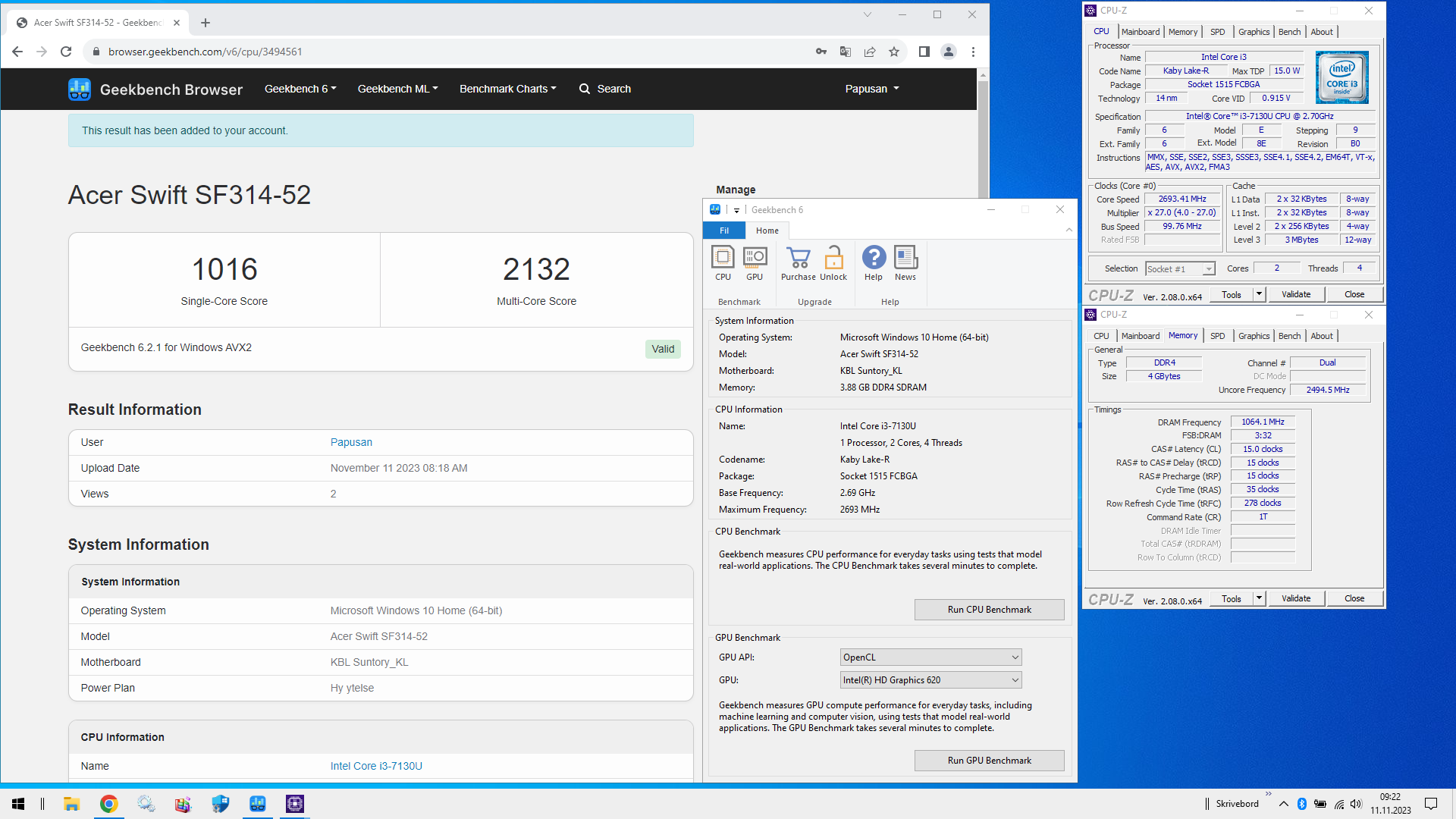The image size is (1456, 819).
Task: Show hidden tray icons chevron
Action: (x=1283, y=804)
